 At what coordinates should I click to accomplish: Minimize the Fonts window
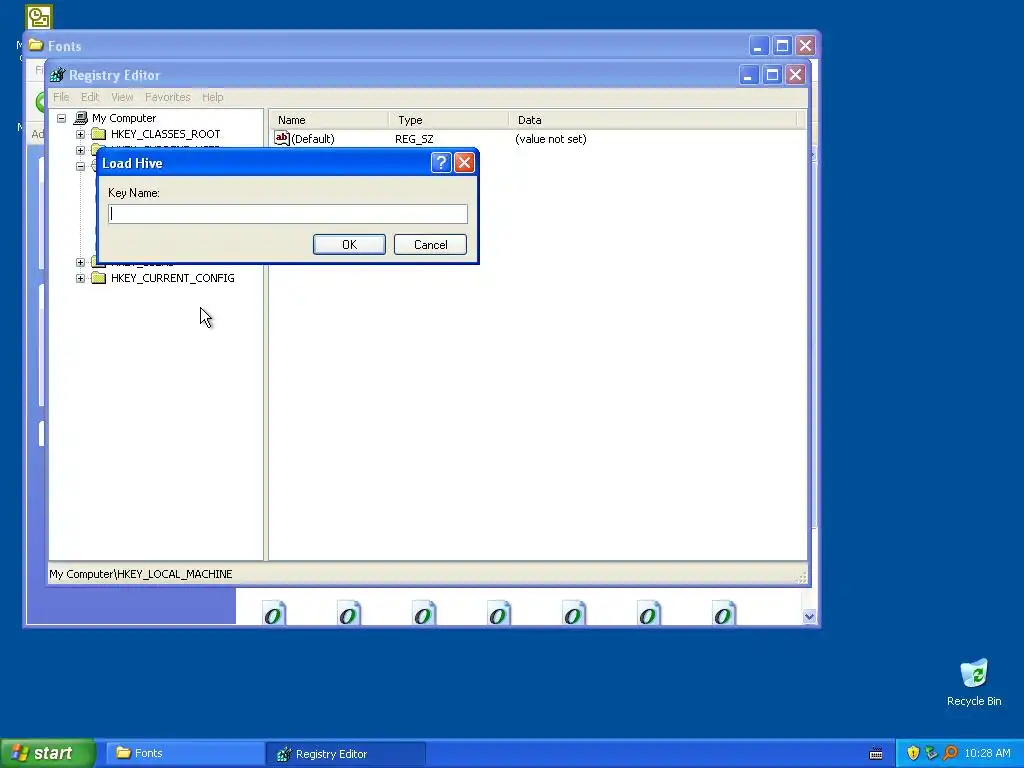[x=758, y=46]
